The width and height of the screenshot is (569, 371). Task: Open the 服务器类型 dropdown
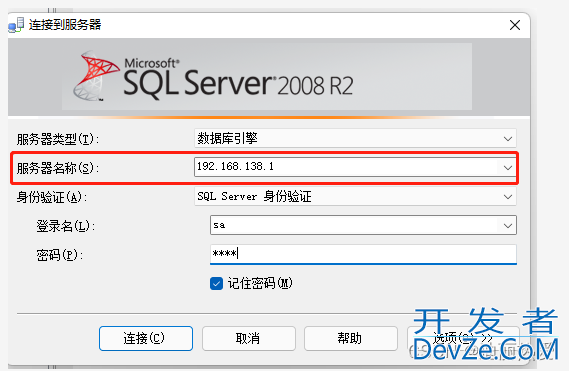pos(355,138)
